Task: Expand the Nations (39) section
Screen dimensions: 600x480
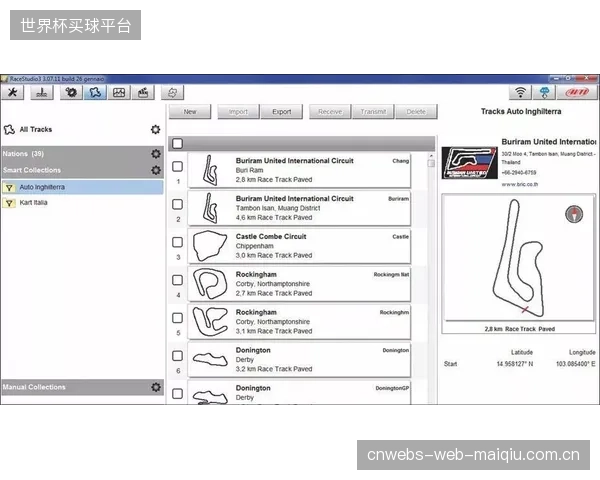Action: click(x=83, y=153)
